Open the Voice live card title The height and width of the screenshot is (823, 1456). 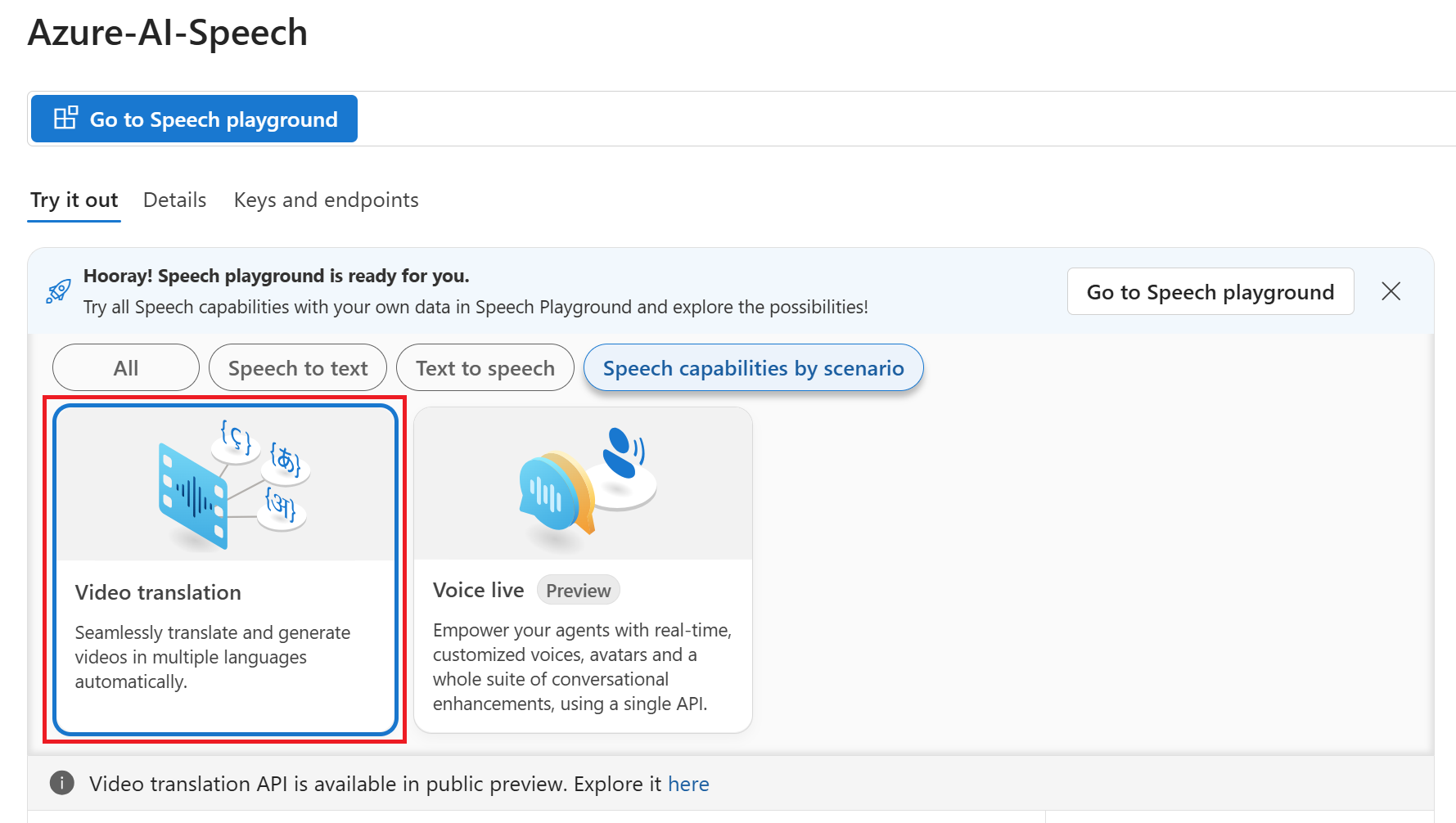click(478, 590)
